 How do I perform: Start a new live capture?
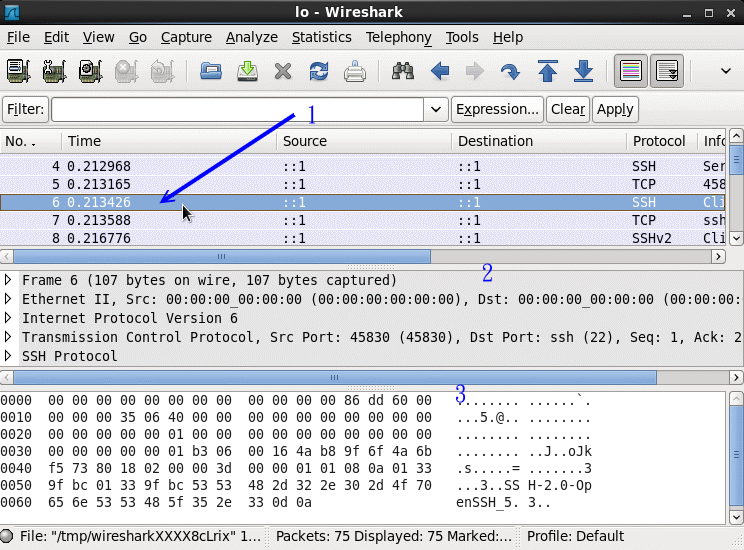click(x=90, y=71)
